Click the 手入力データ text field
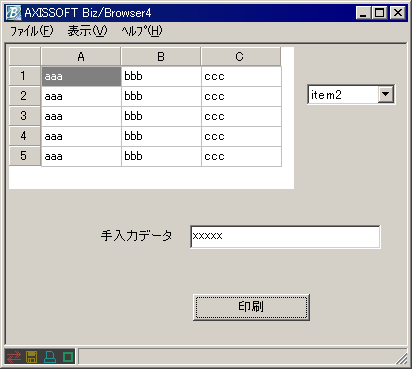The image size is (412, 369). [285, 237]
